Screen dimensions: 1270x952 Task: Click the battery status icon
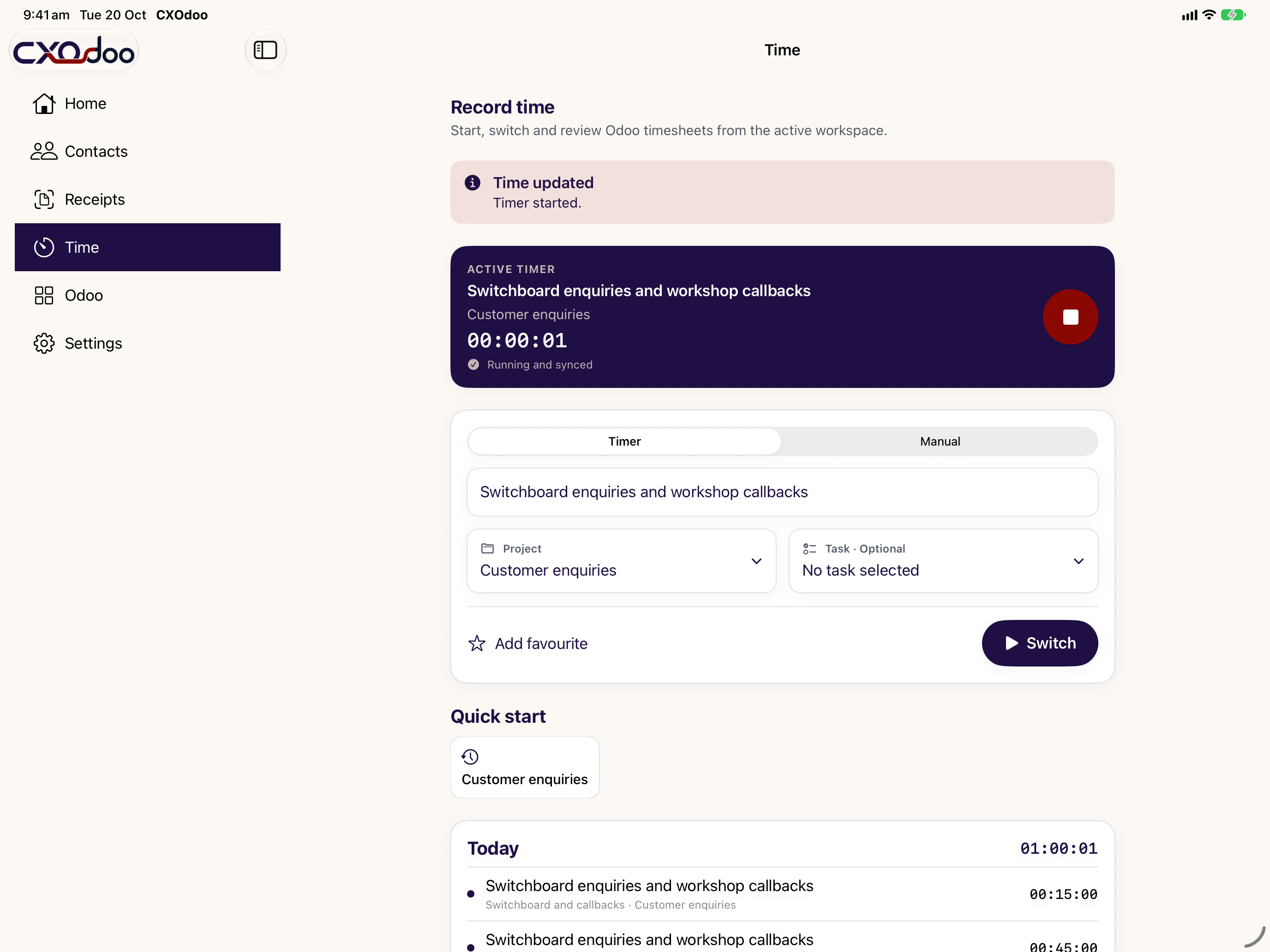(x=1233, y=15)
